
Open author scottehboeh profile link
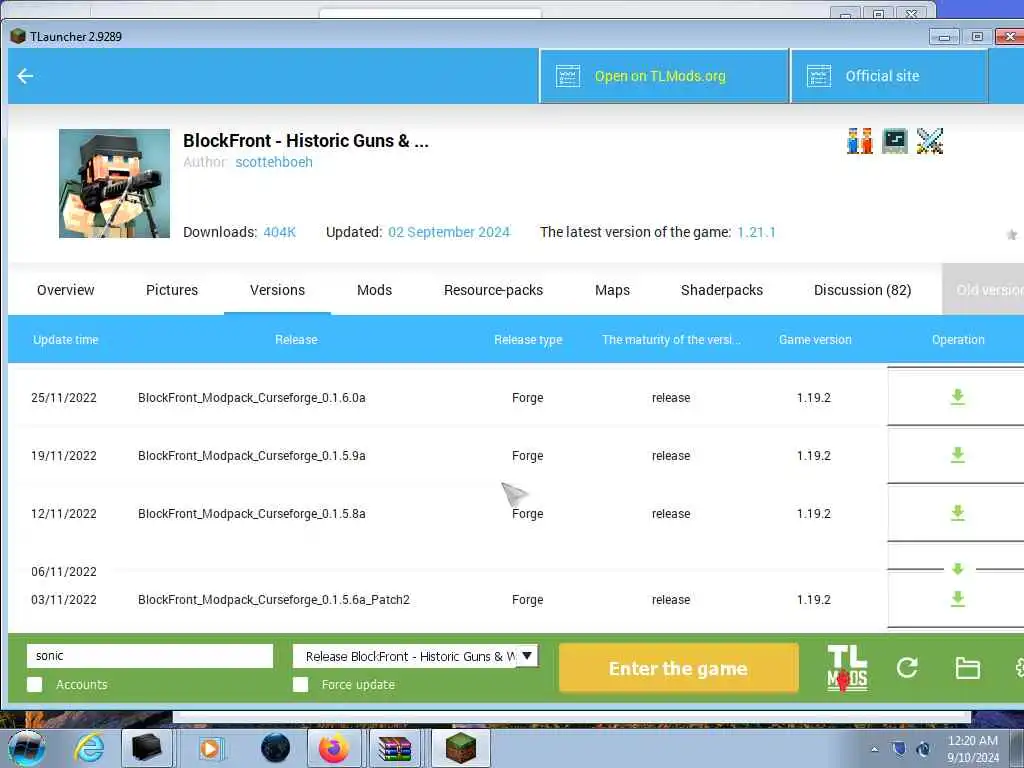coord(274,162)
